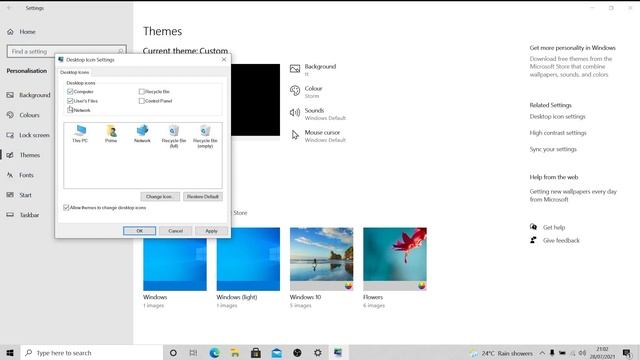Open Microsoft Store from taskbar

tap(256, 353)
